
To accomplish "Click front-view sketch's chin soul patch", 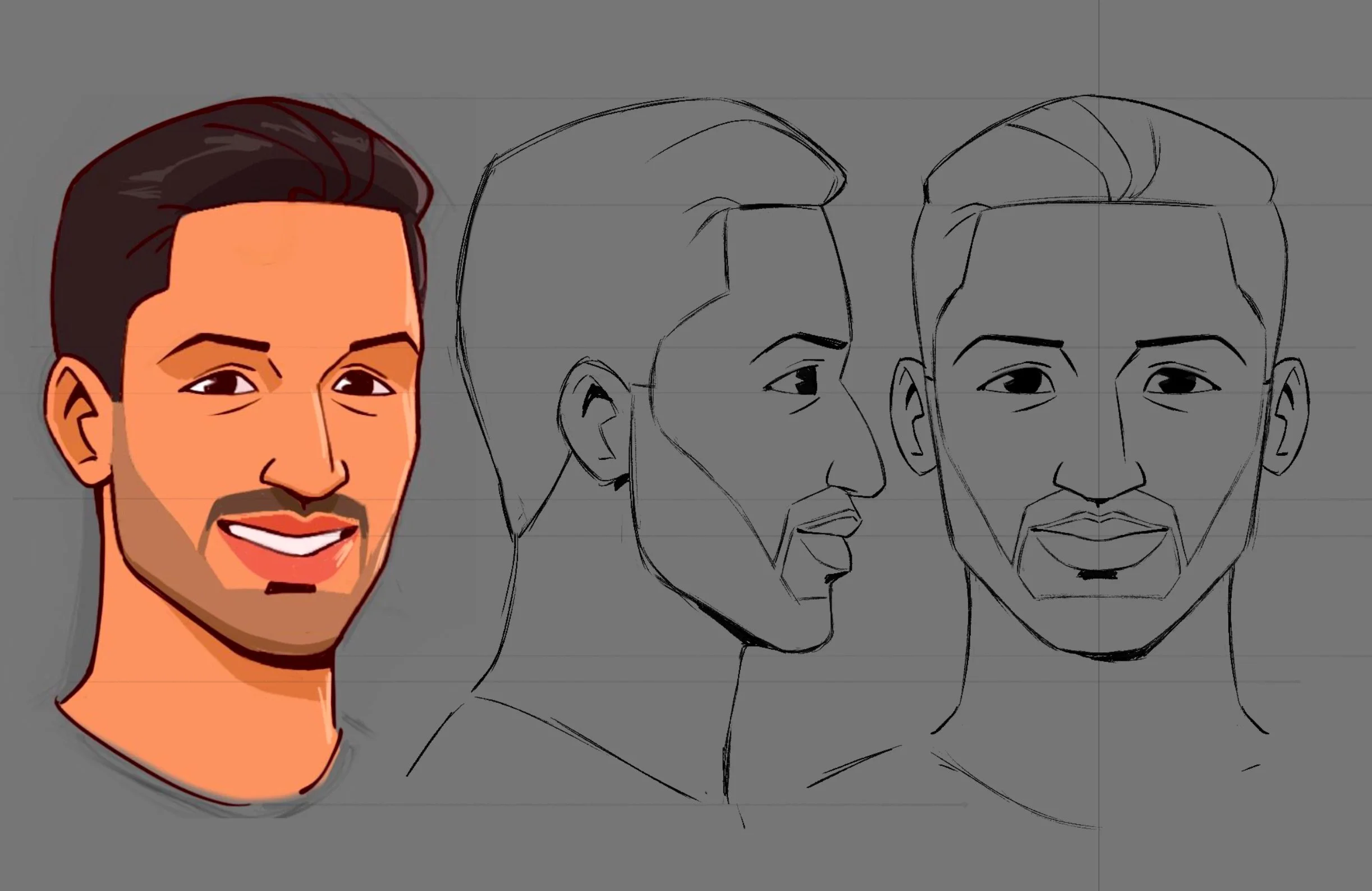I will [1098, 574].
